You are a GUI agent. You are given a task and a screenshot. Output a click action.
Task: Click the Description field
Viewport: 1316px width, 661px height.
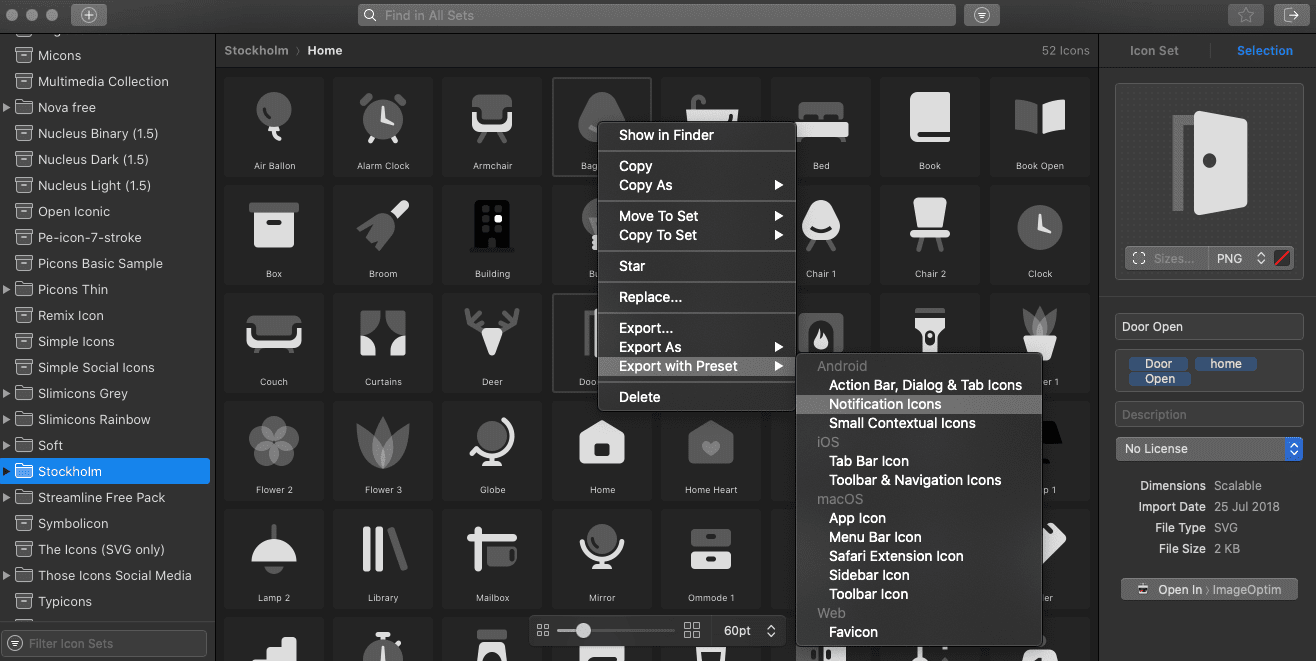[x=1209, y=414]
